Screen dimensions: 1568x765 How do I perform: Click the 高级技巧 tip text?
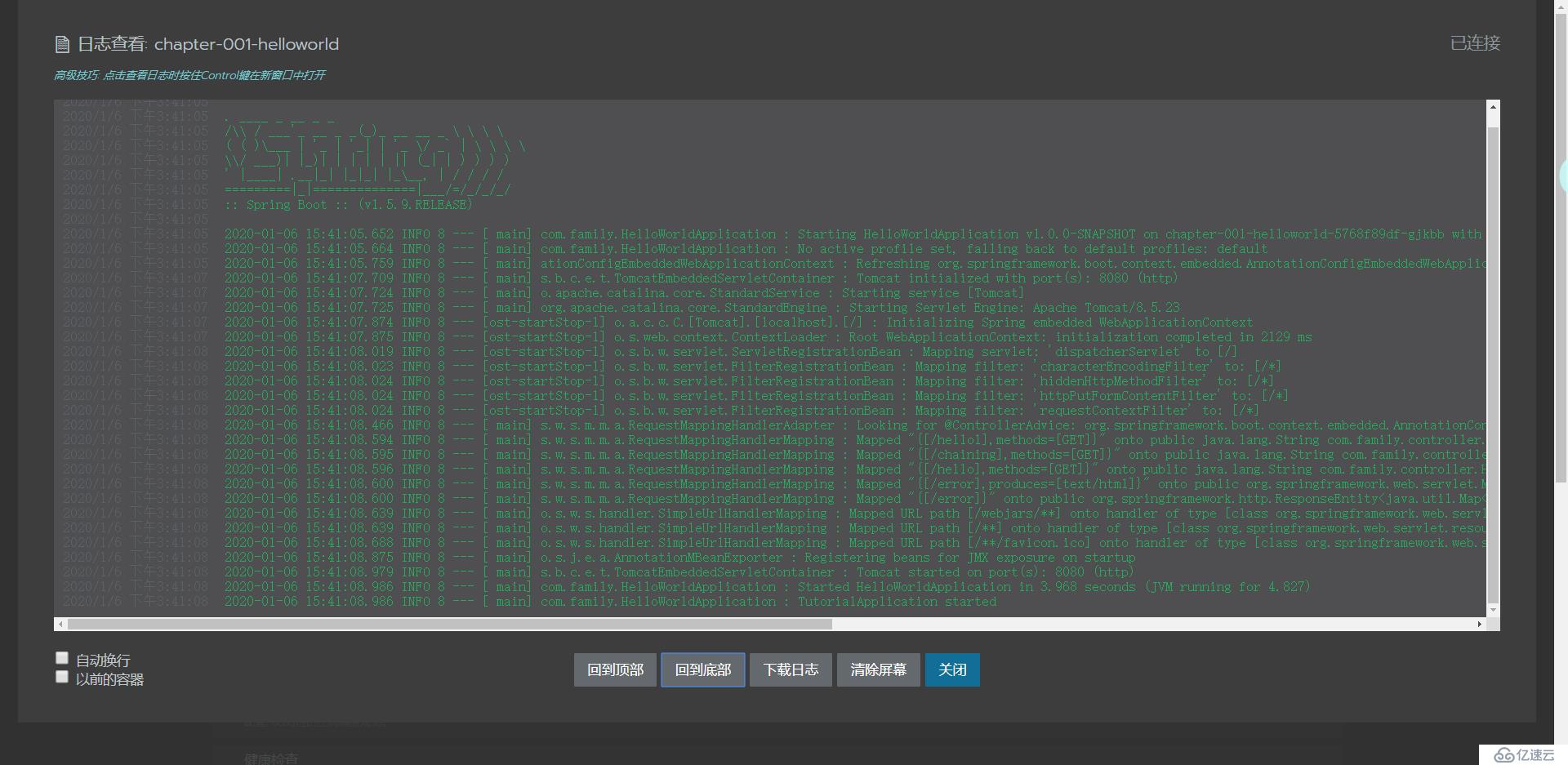pos(189,75)
